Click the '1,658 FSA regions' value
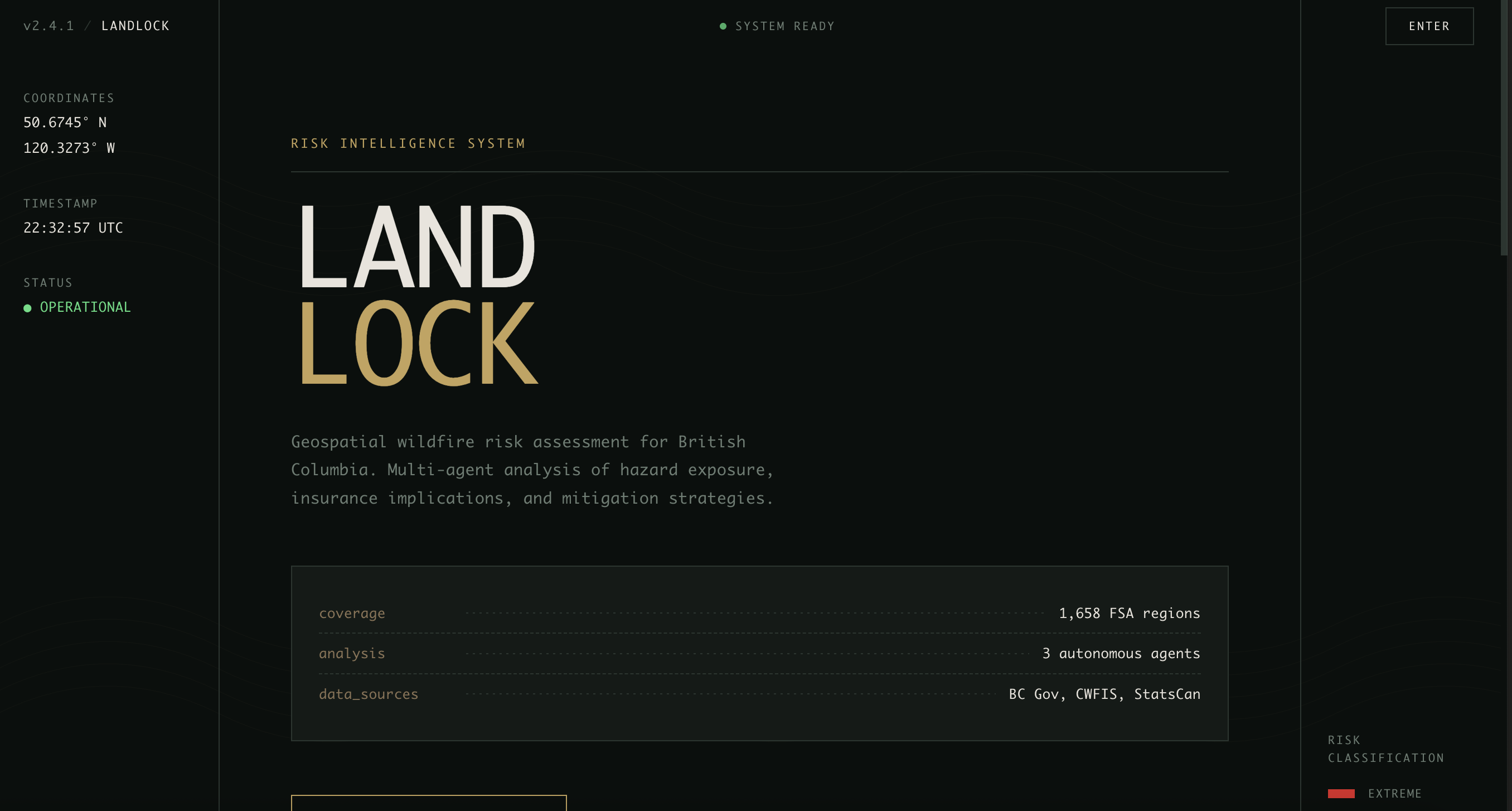Viewport: 1512px width, 811px height. pyautogui.click(x=1129, y=613)
